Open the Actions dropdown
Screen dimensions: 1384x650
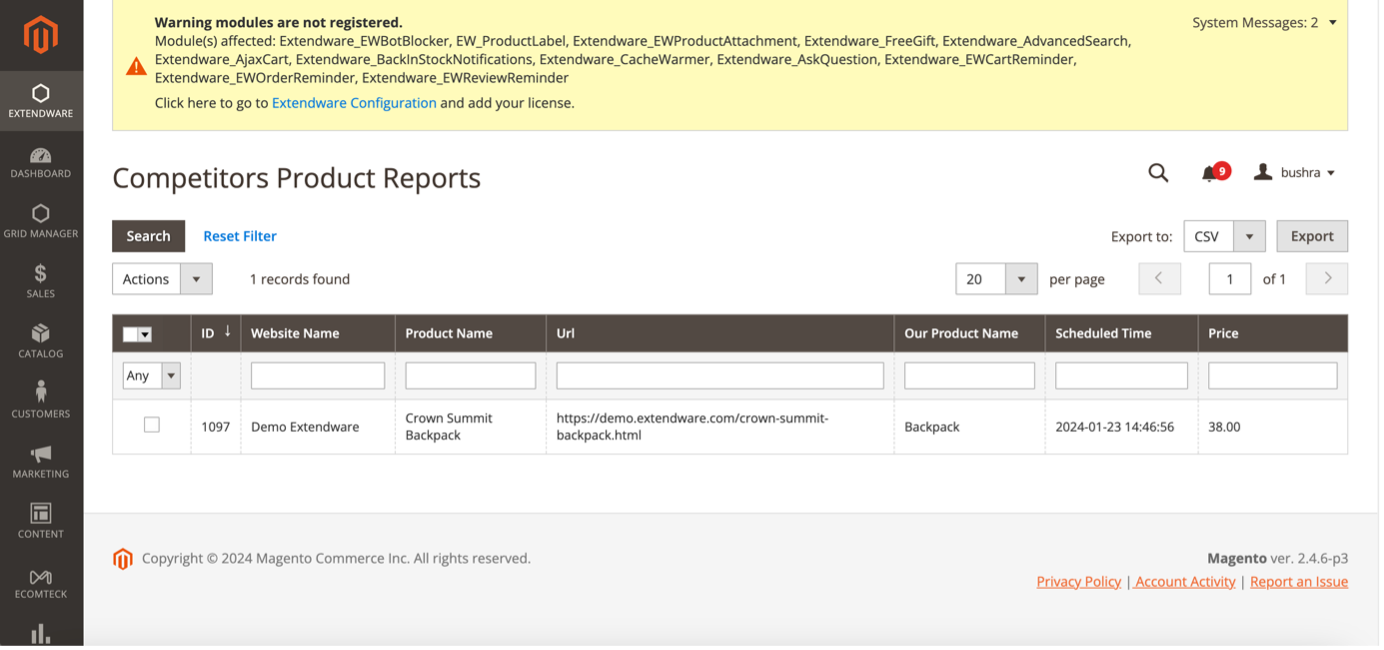pos(162,279)
